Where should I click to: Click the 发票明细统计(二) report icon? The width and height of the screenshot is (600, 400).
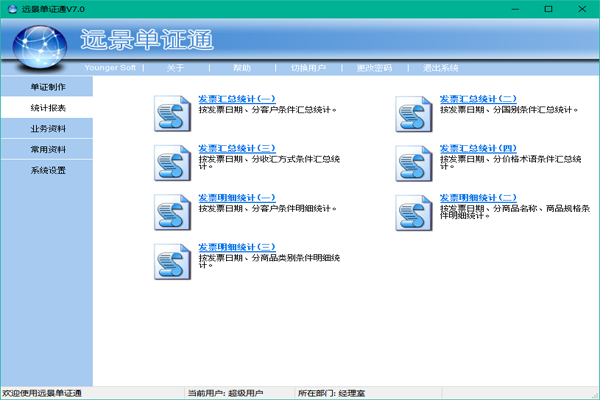[x=414, y=213]
